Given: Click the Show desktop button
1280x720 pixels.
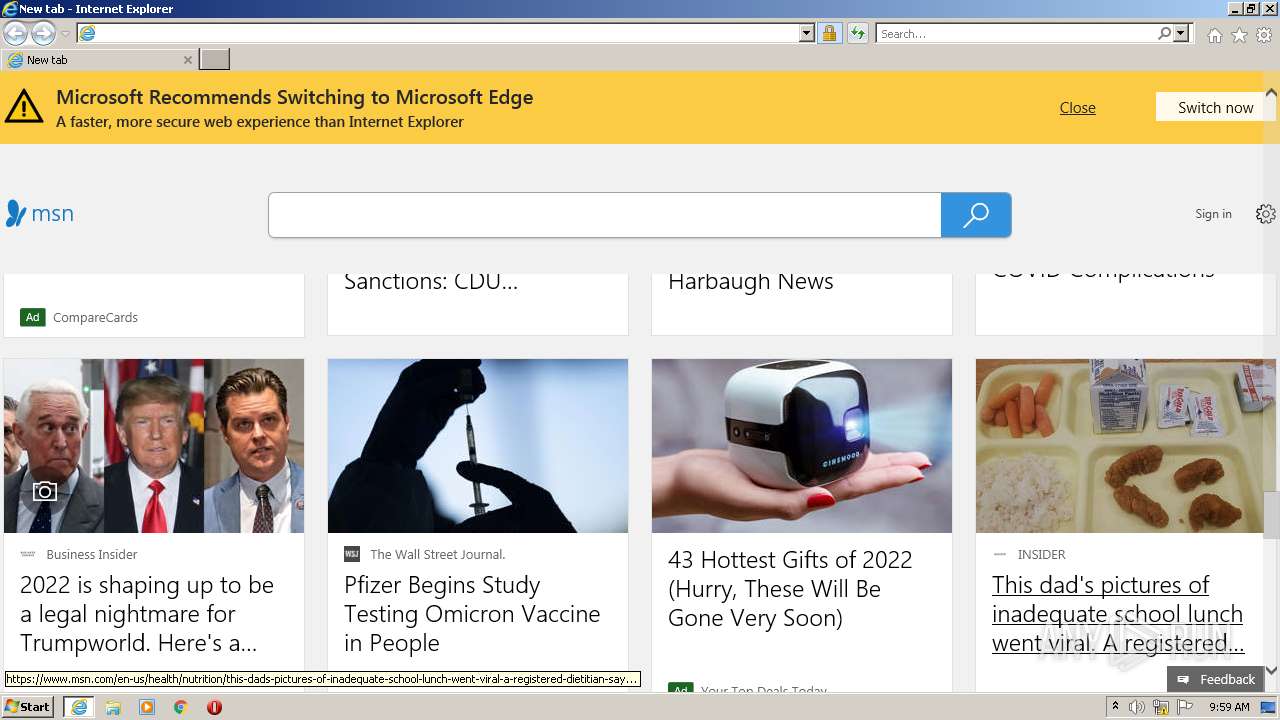Looking at the screenshot, I should 1270,707.
